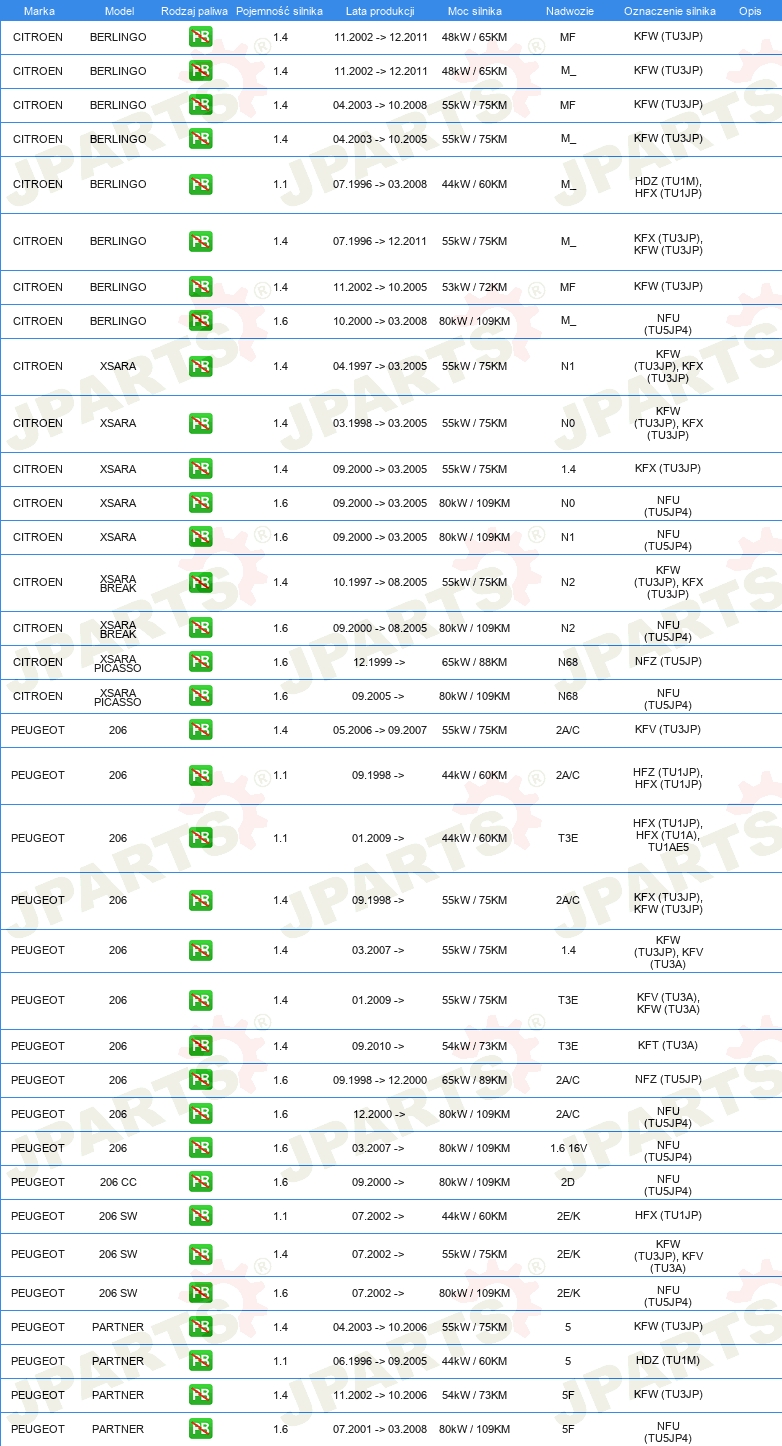Screen dimensions: 782x1446
Task: Select the '65kW / 88KM' power cell
Action: pyautogui.click(x=476, y=662)
